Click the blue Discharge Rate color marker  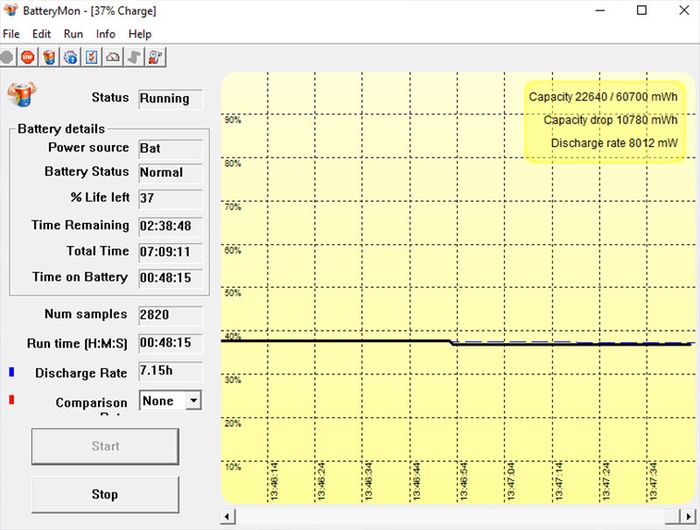[x=12, y=372]
